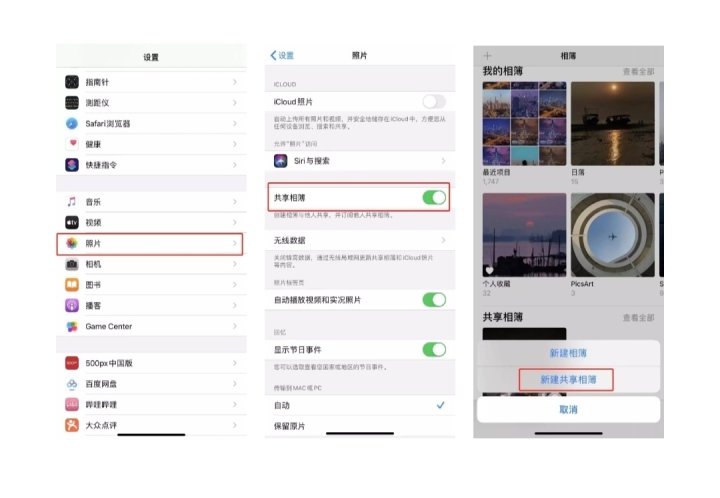The height and width of the screenshot is (498, 720).
Task: Select 保留原片 transfer option
Action: [360, 426]
